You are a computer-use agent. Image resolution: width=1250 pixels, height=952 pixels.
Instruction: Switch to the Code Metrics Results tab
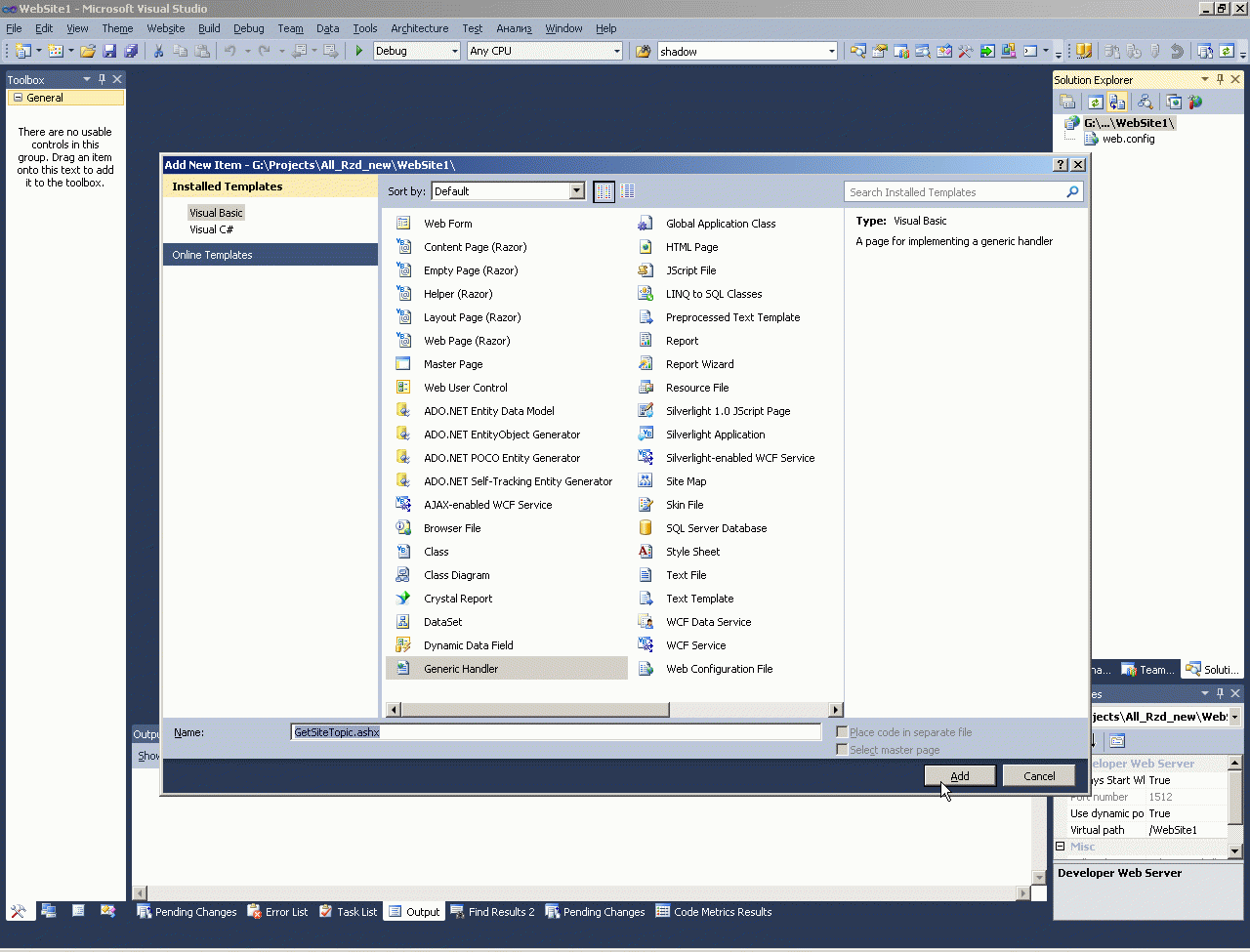pyautogui.click(x=714, y=912)
